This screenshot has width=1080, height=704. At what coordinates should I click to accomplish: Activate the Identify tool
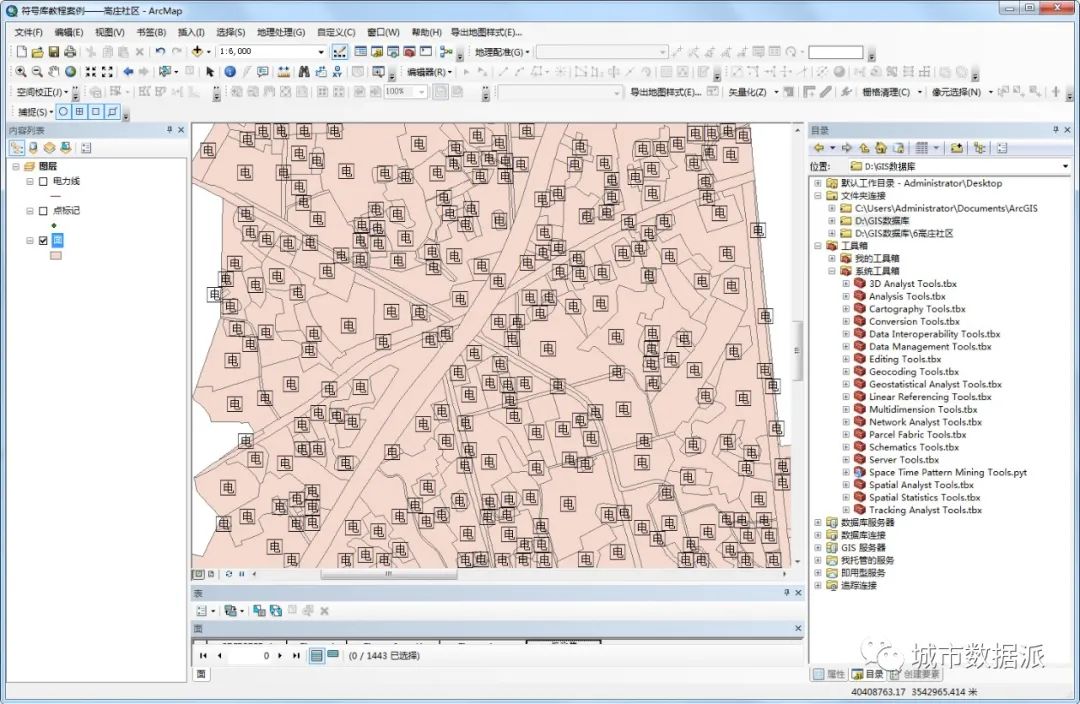(230, 72)
